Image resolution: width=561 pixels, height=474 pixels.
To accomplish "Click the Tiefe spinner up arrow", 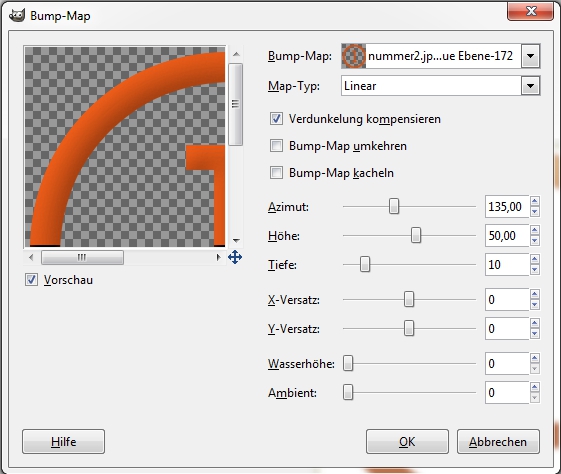I will (x=535, y=259).
